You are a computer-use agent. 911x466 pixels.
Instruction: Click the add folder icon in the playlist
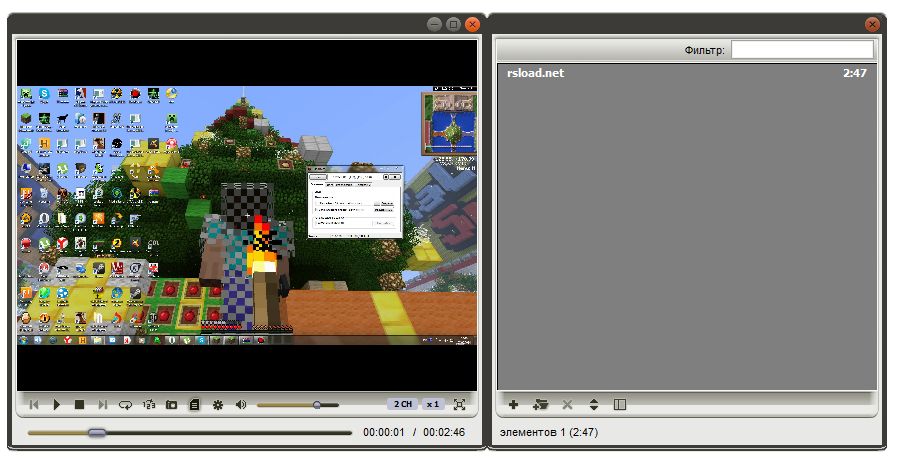[540, 404]
